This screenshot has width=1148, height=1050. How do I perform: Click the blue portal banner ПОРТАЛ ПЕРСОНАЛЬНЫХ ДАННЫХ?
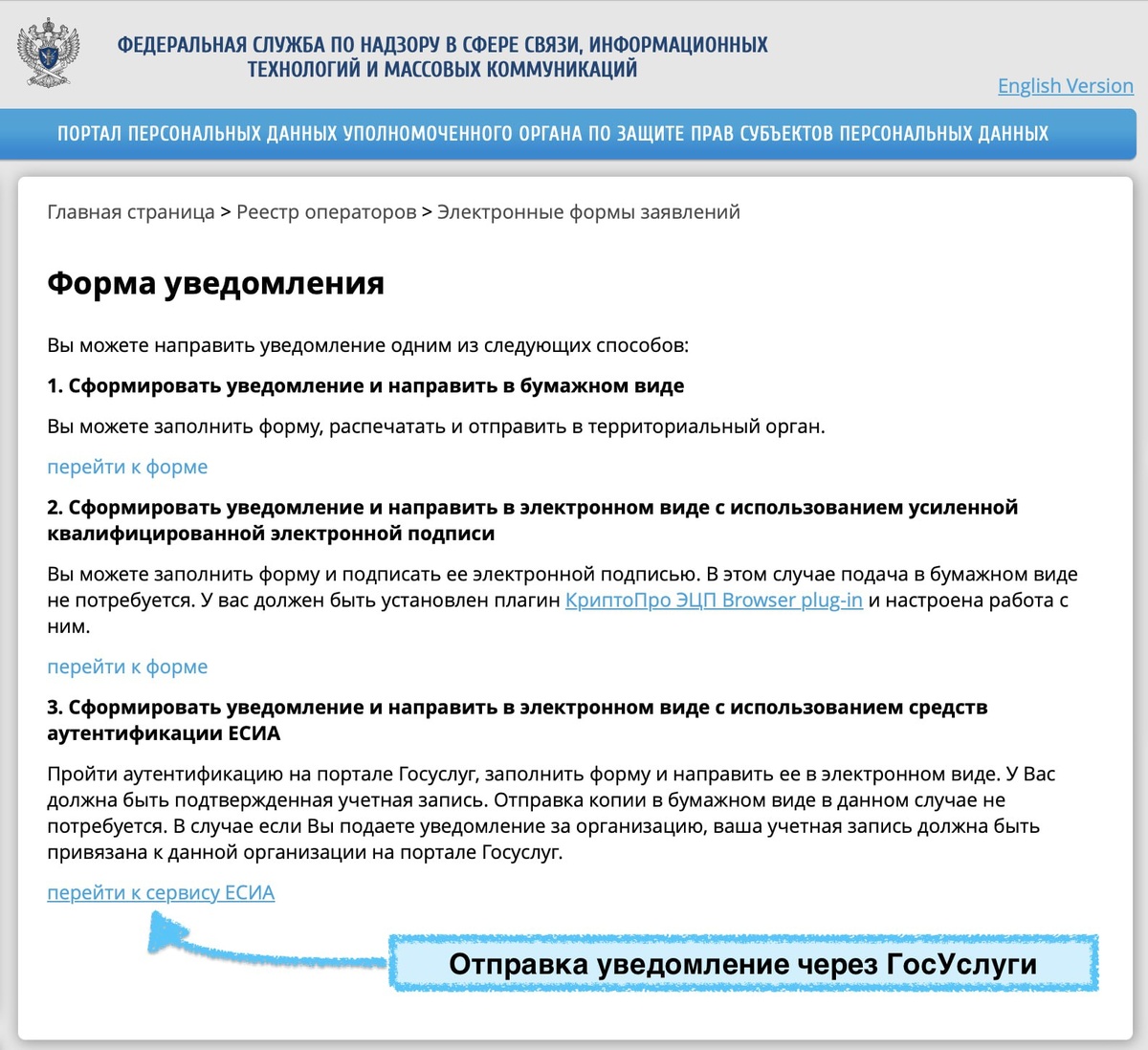567,134
